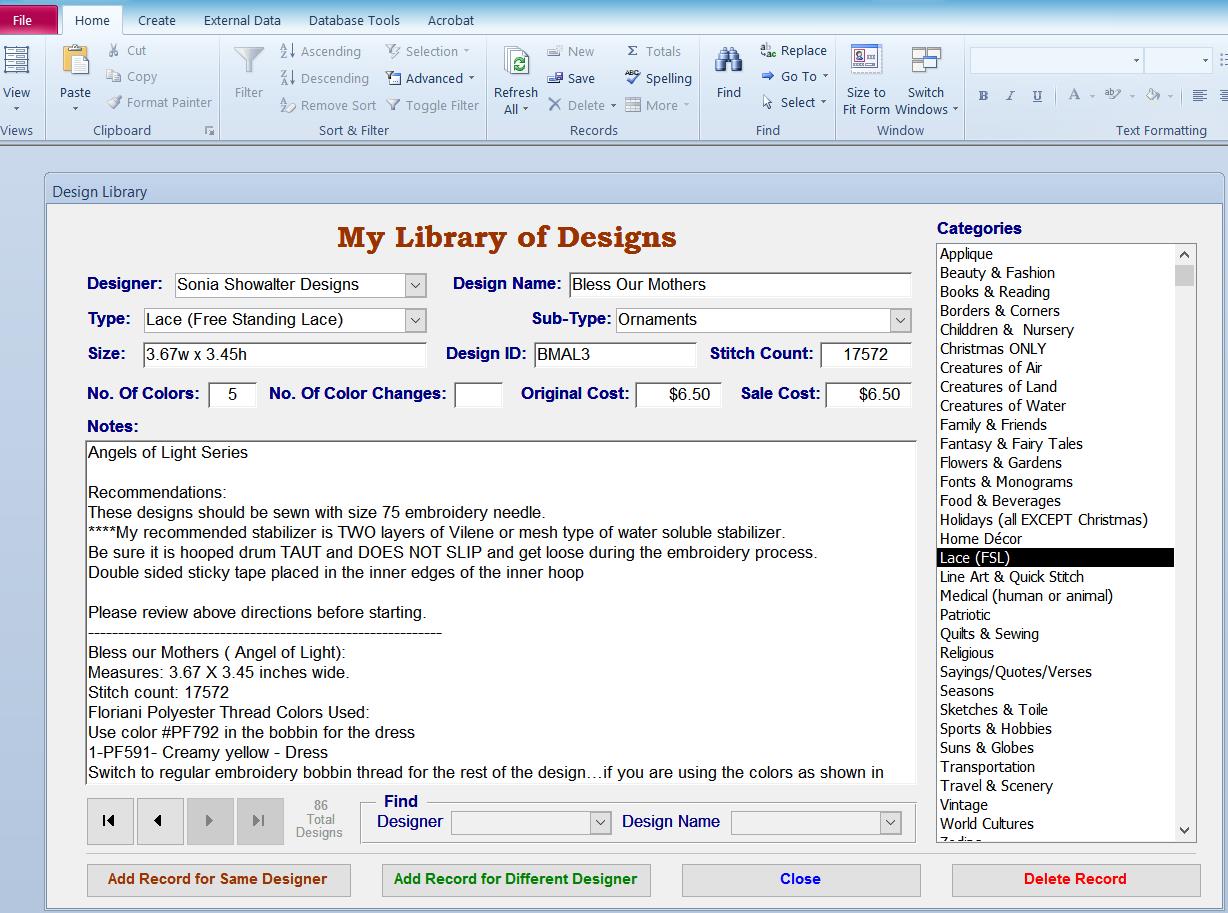Click the Switch Windows icon
1228x913 pixels.
point(925,60)
